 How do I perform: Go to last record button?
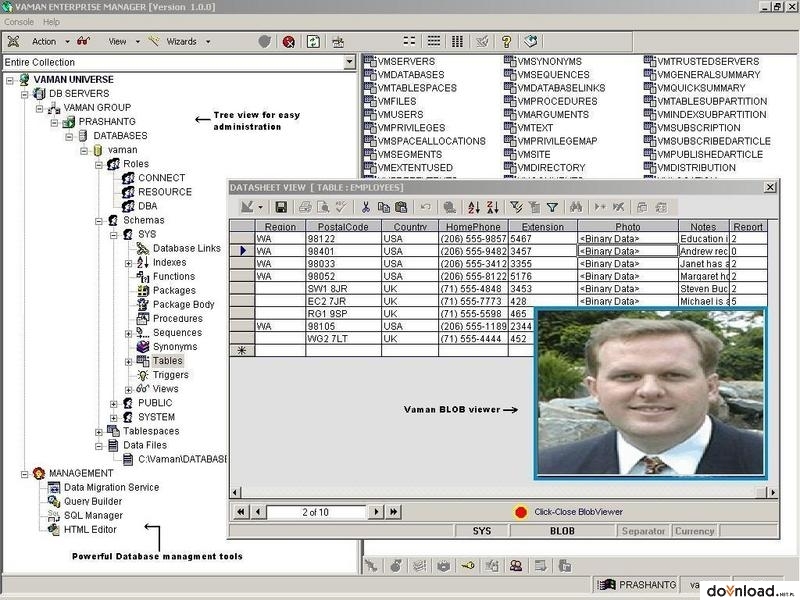[393, 512]
